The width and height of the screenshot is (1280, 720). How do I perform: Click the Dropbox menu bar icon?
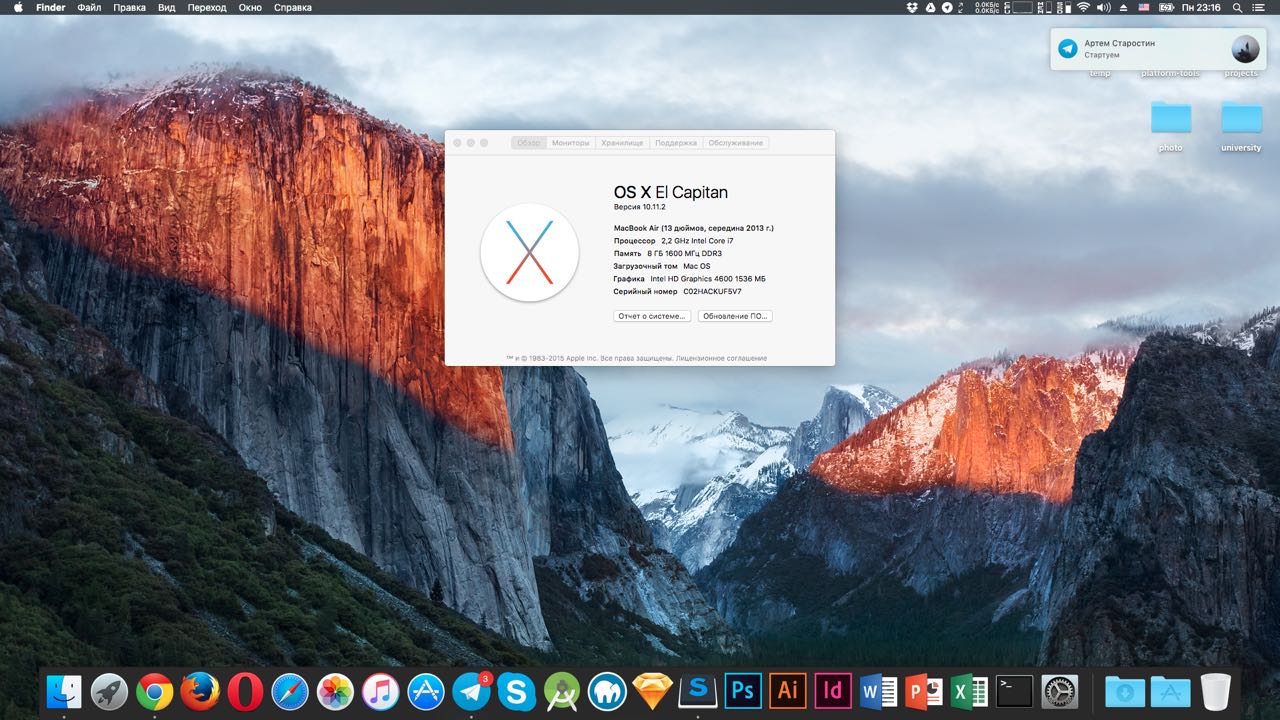point(912,7)
